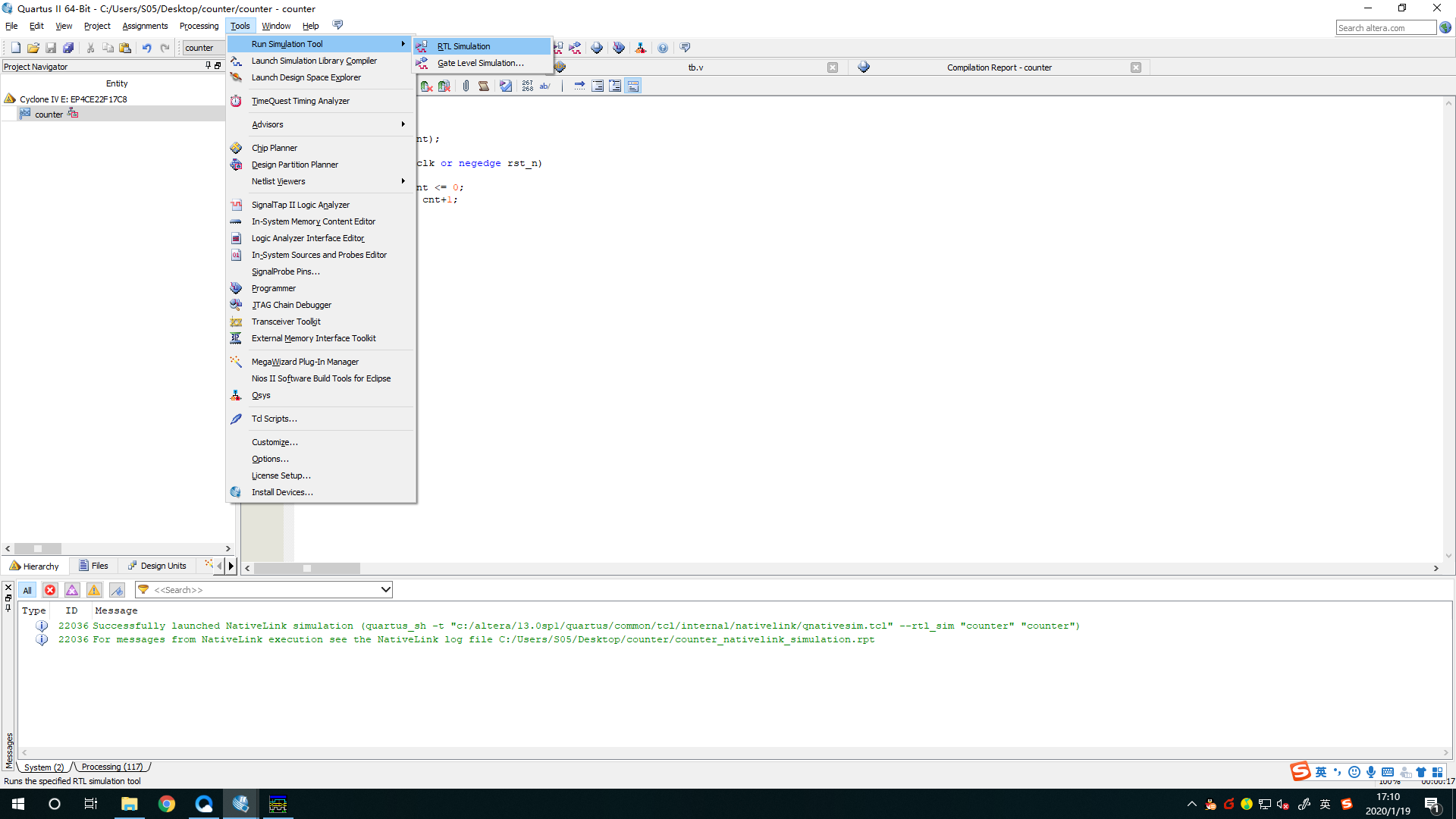Screen dimensions: 1456x819
Task: Click the Copy icon
Action: 108,48
